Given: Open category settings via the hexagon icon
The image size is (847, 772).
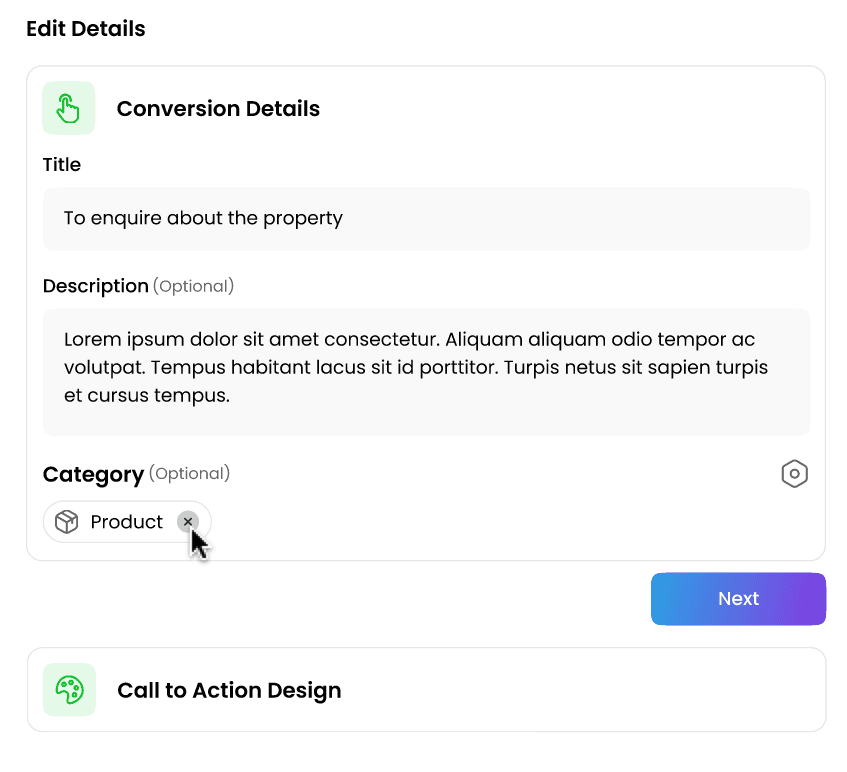Looking at the screenshot, I should click(794, 474).
